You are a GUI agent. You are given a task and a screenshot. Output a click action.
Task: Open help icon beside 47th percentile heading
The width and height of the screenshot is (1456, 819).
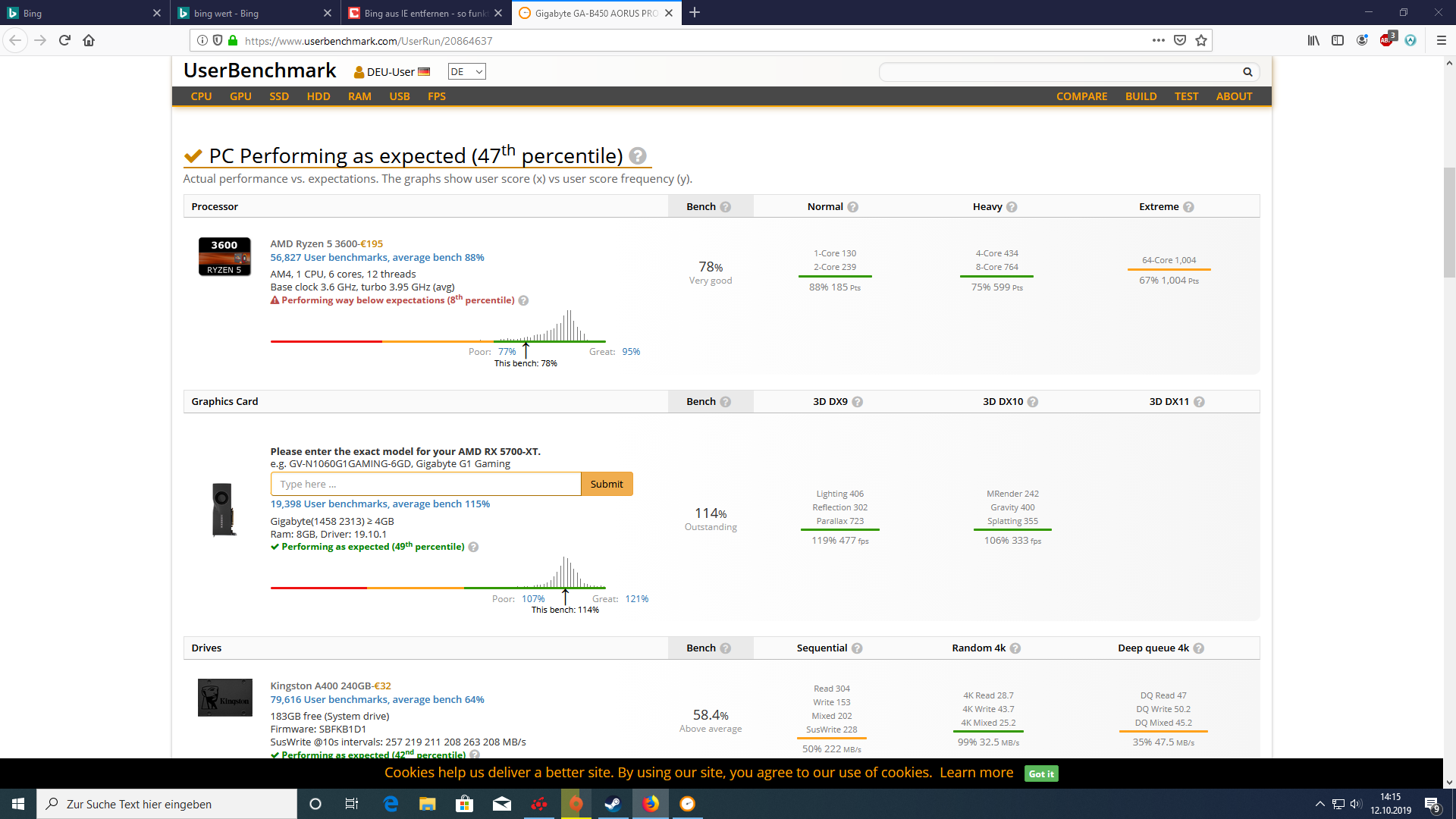[x=638, y=155]
